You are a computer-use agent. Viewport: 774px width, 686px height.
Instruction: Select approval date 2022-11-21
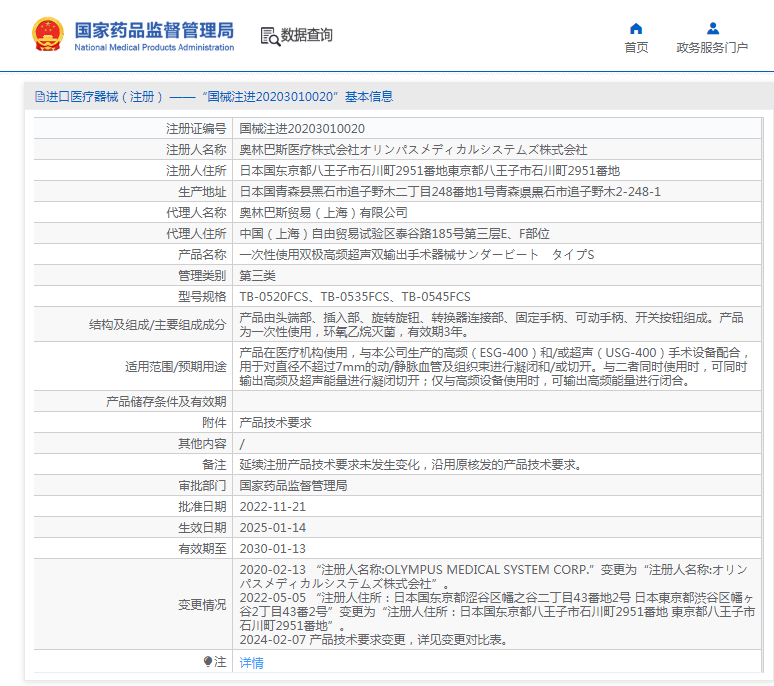272,506
